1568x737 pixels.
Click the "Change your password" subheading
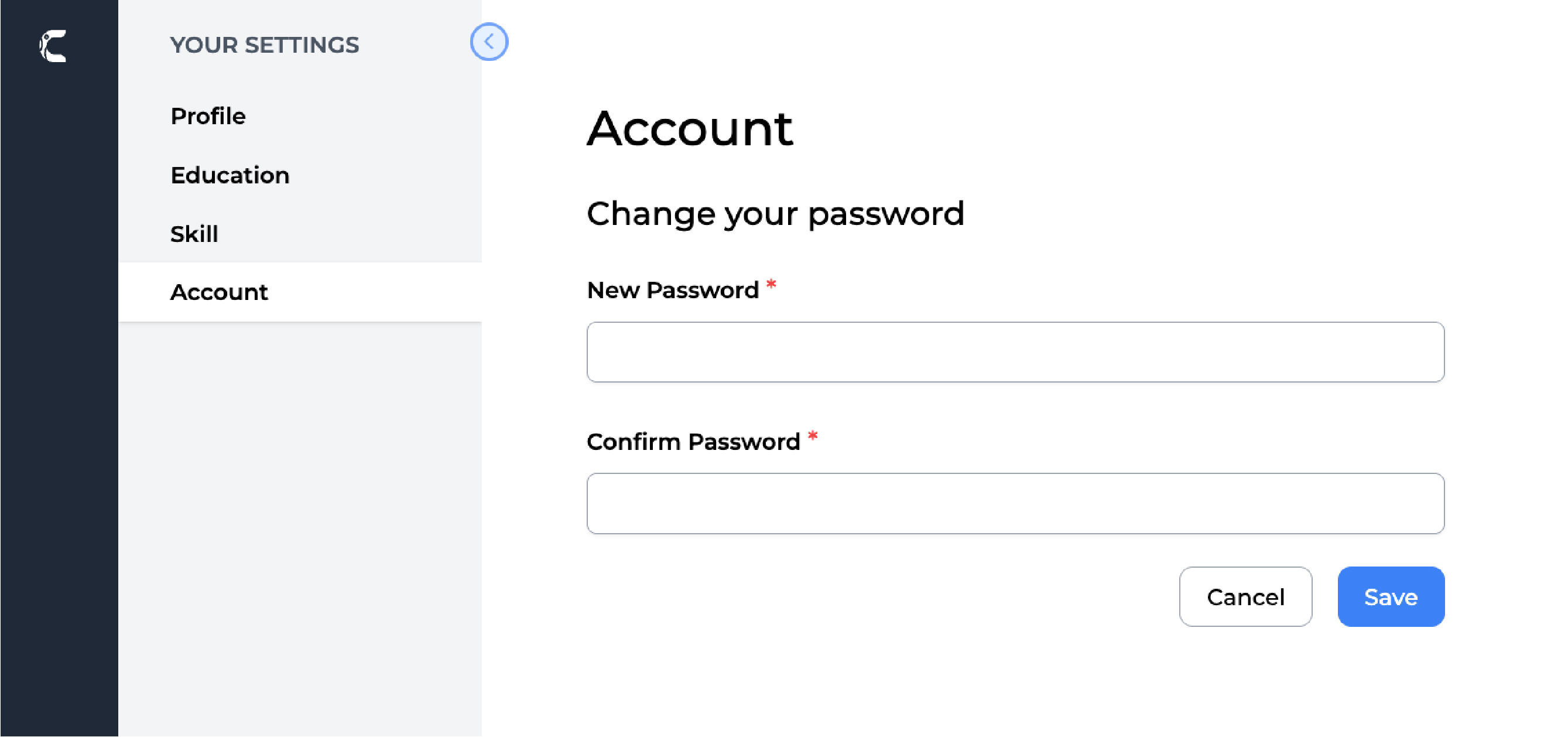click(775, 214)
